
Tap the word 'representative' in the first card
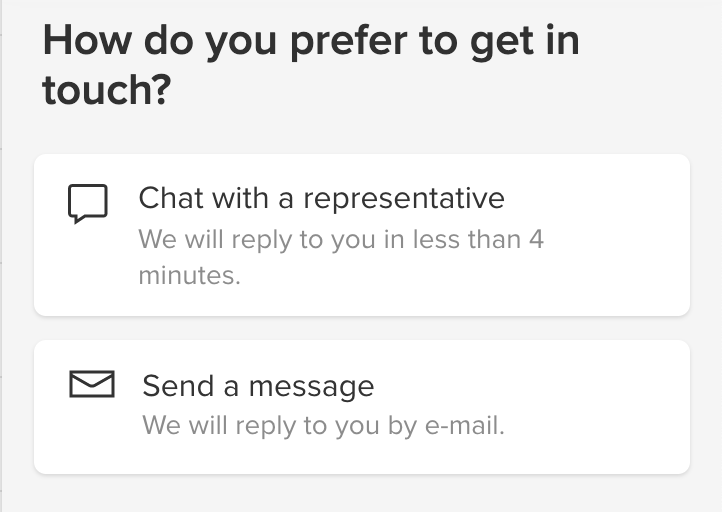point(404,198)
